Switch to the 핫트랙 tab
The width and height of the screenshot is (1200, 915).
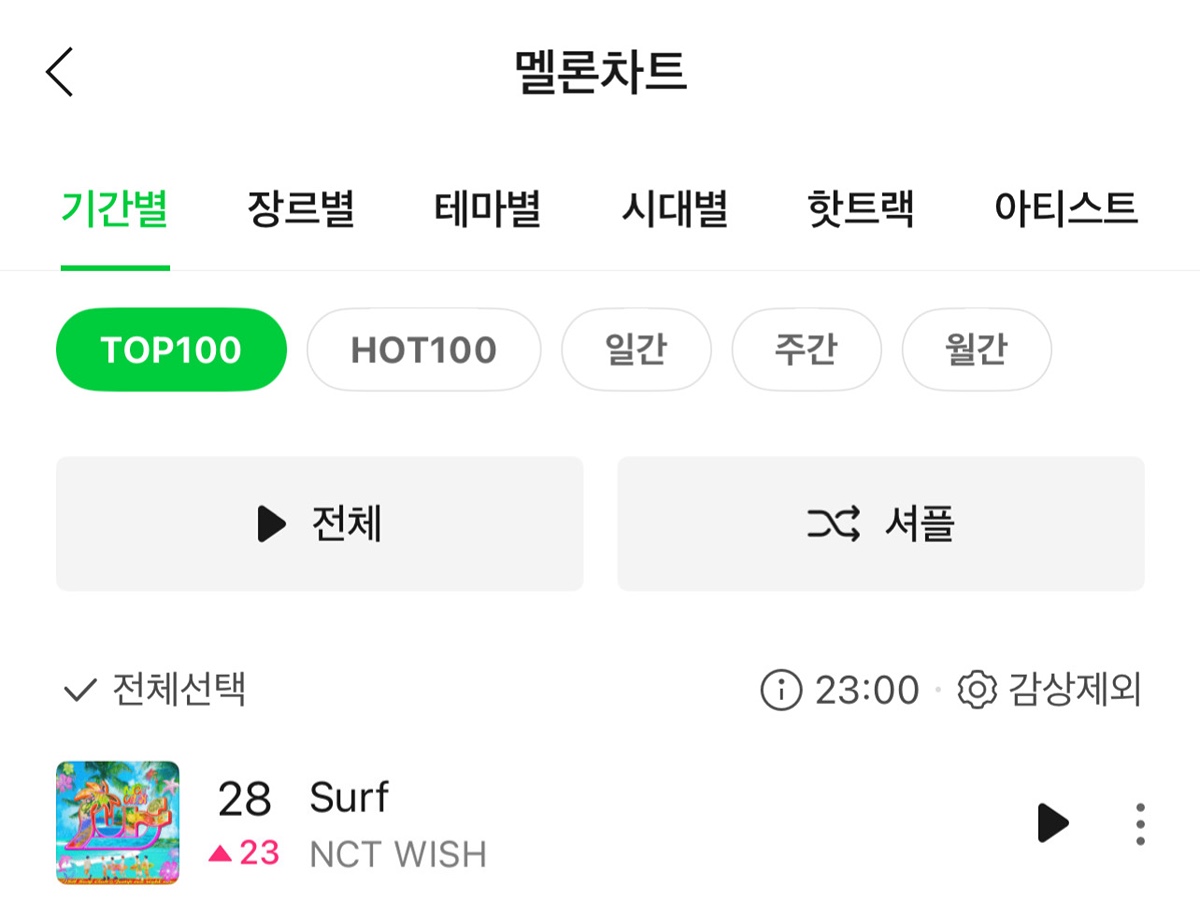pos(860,210)
